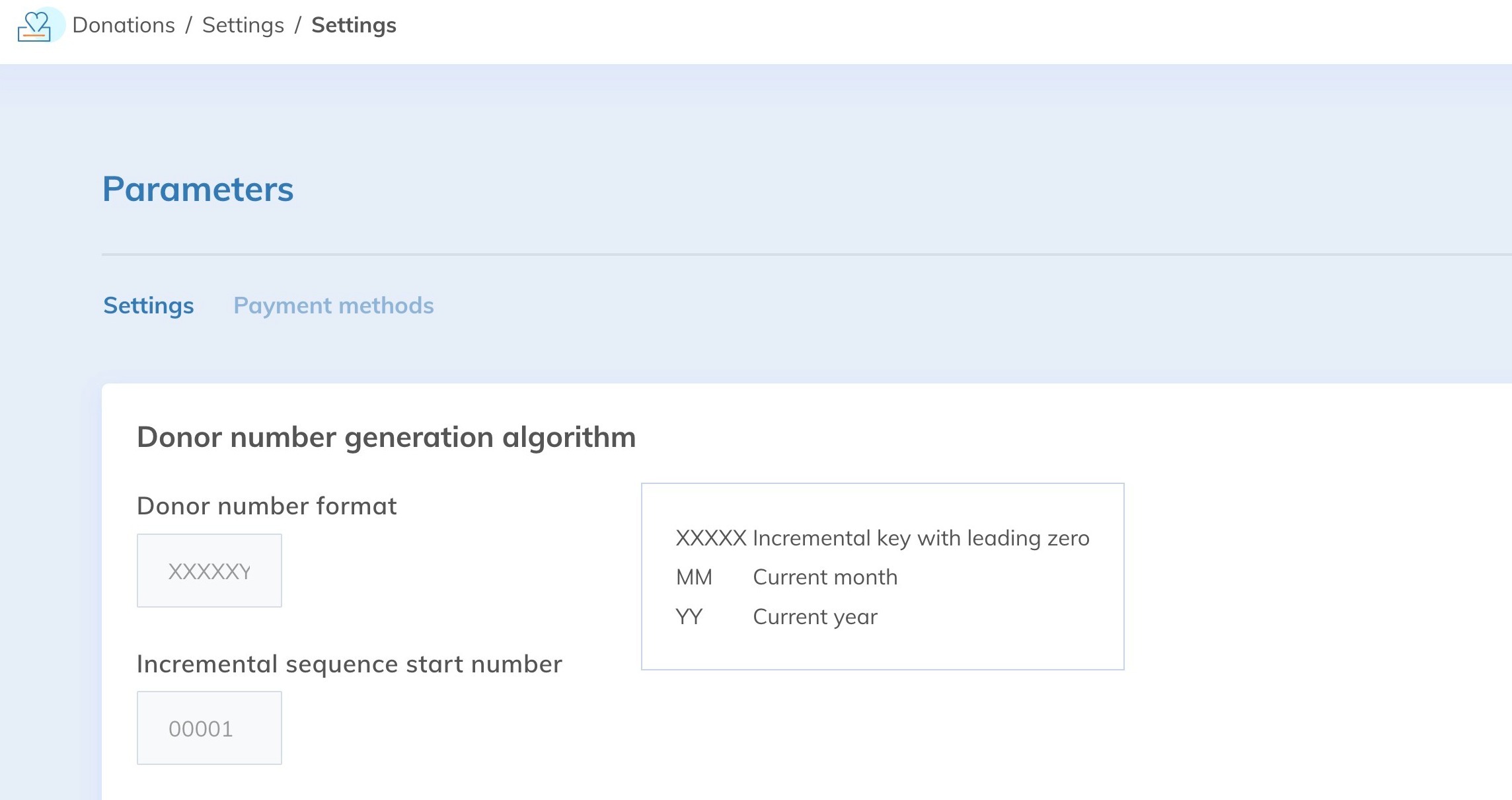Focus the Incremental sequence start number field
Screen dimensions: 1512x800
click(x=209, y=728)
